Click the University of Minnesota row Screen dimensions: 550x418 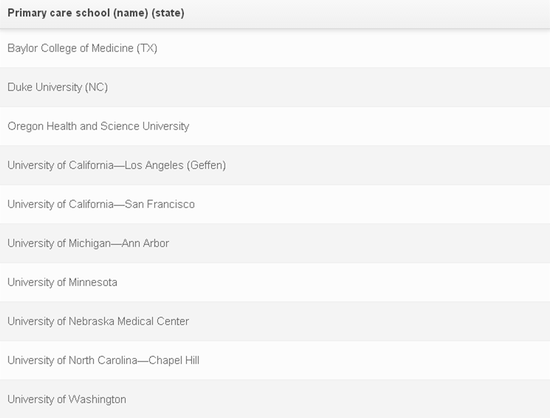click(x=275, y=282)
